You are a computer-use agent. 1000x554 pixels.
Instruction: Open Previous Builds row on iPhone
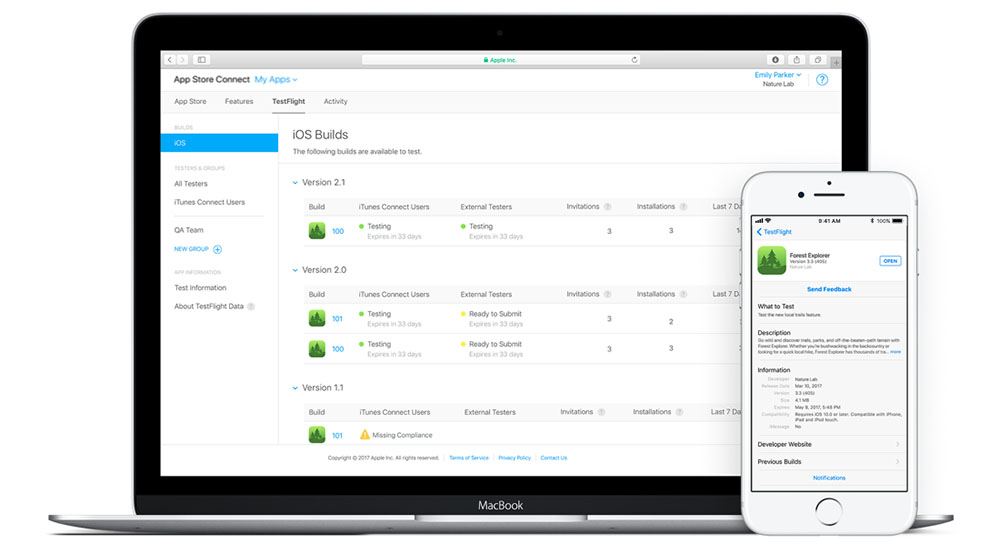(x=828, y=462)
